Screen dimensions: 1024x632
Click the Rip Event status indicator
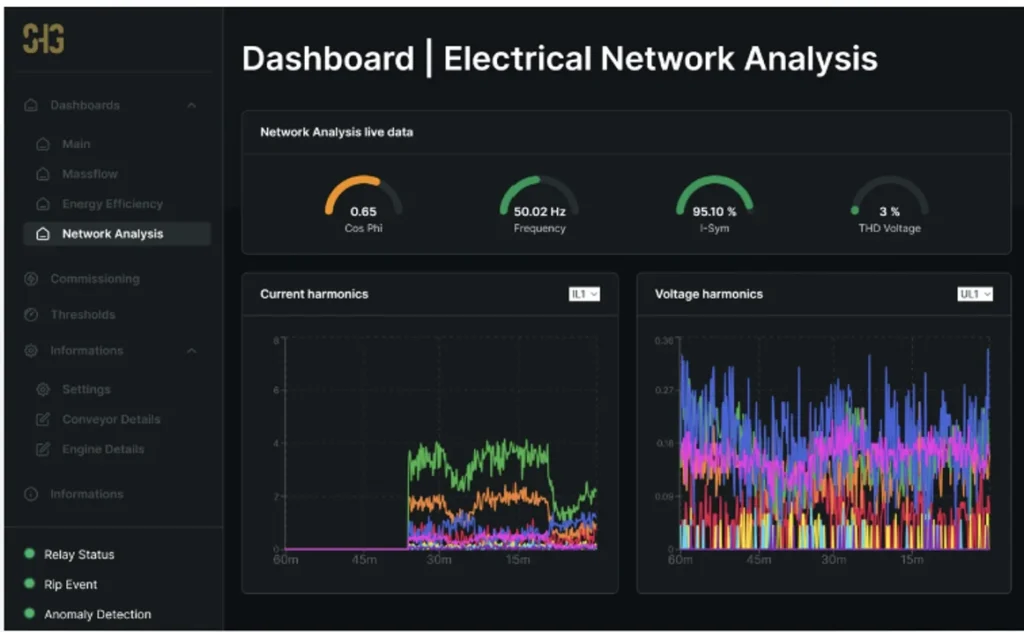pos(30,584)
